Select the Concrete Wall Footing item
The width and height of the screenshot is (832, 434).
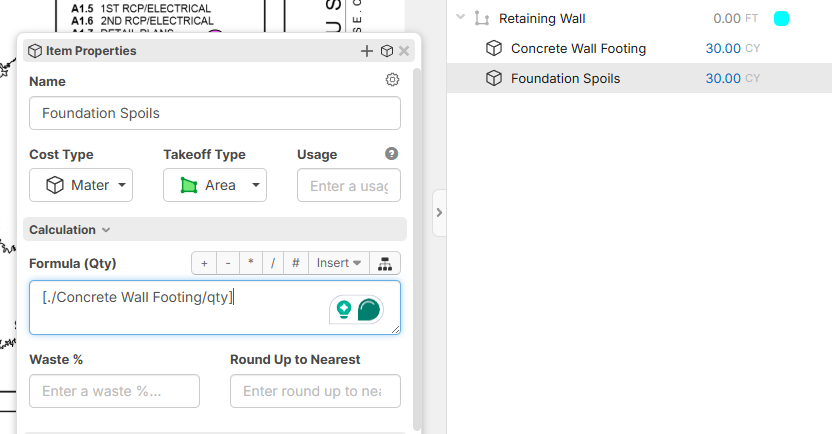639,48
